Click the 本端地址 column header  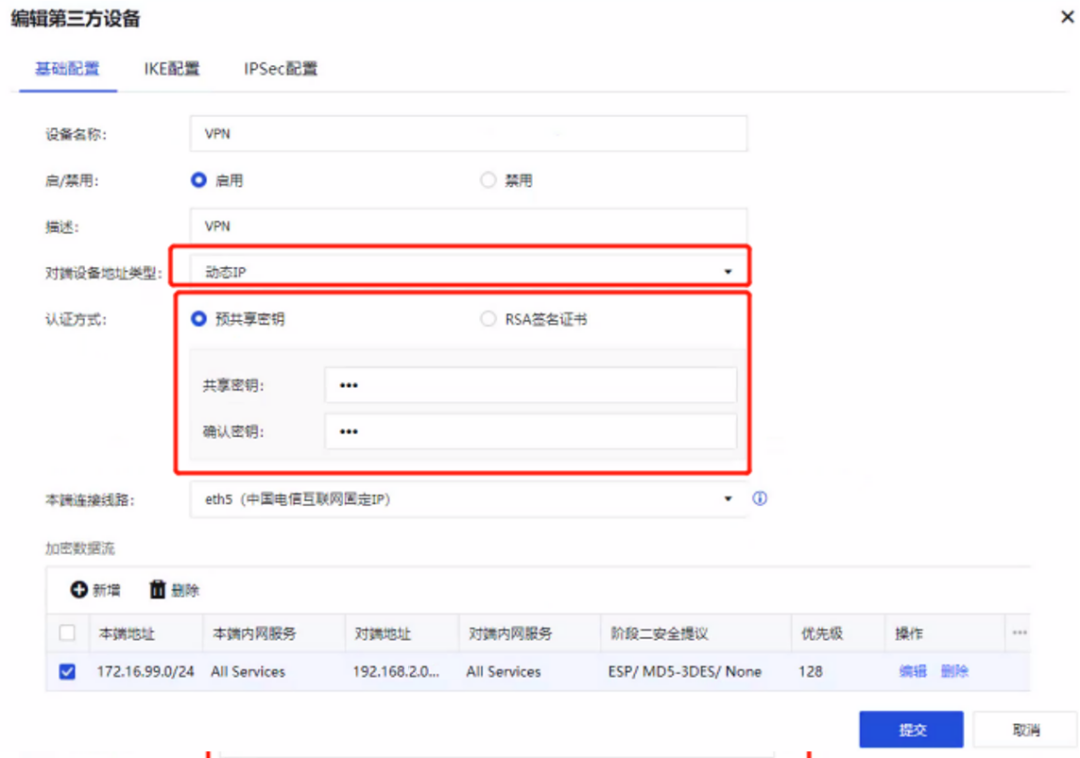127,633
